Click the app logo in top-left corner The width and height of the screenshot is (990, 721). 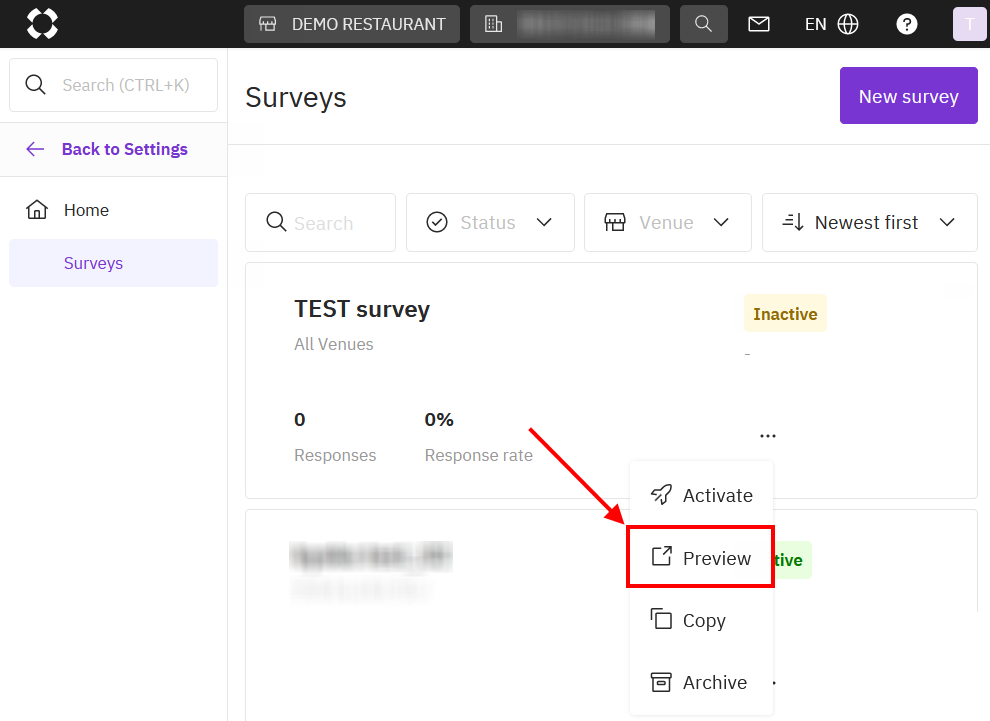click(42, 23)
